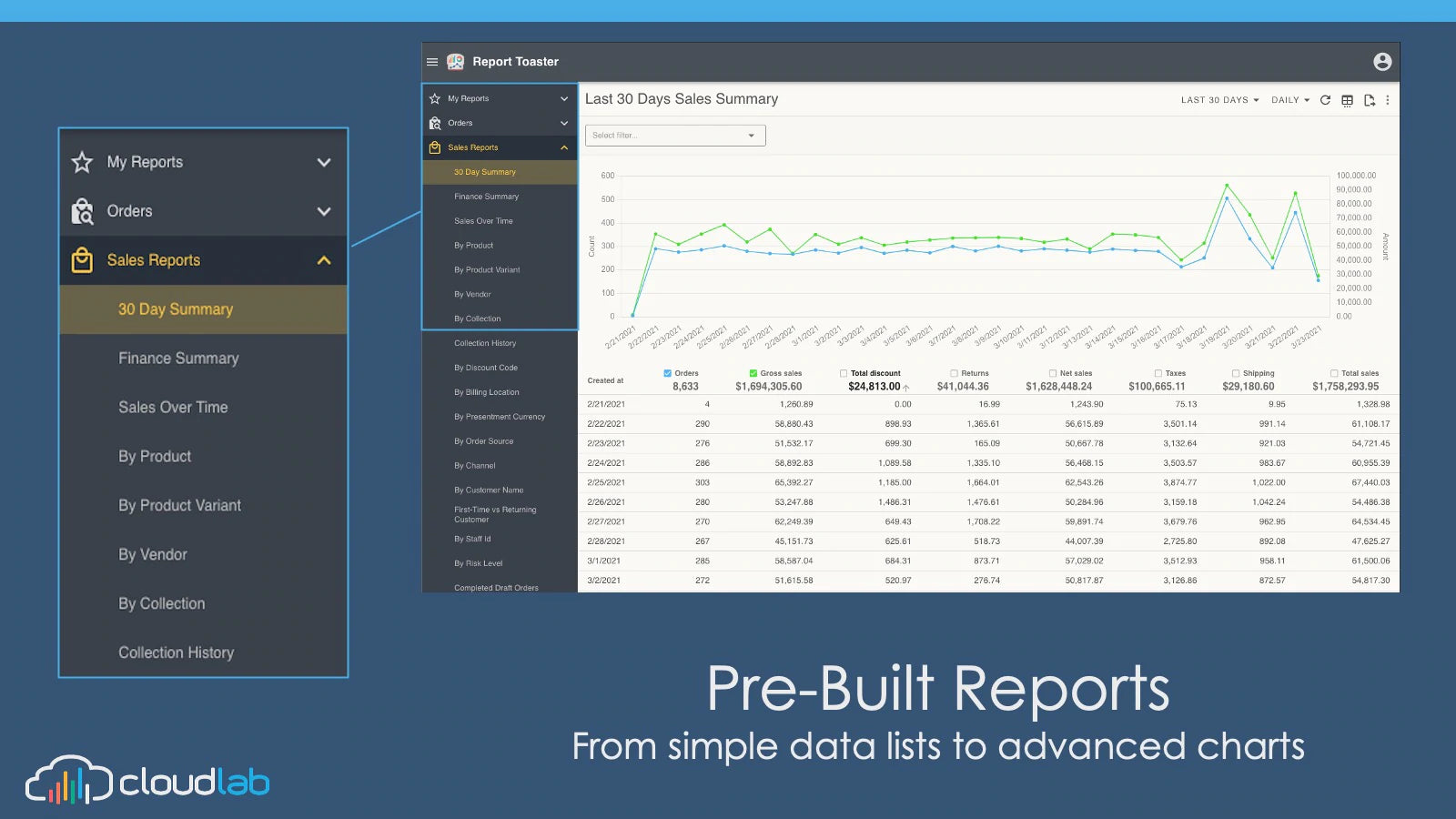Click the gross sales value 58,880.43
This screenshot has width=1456, height=819.
tap(794, 424)
